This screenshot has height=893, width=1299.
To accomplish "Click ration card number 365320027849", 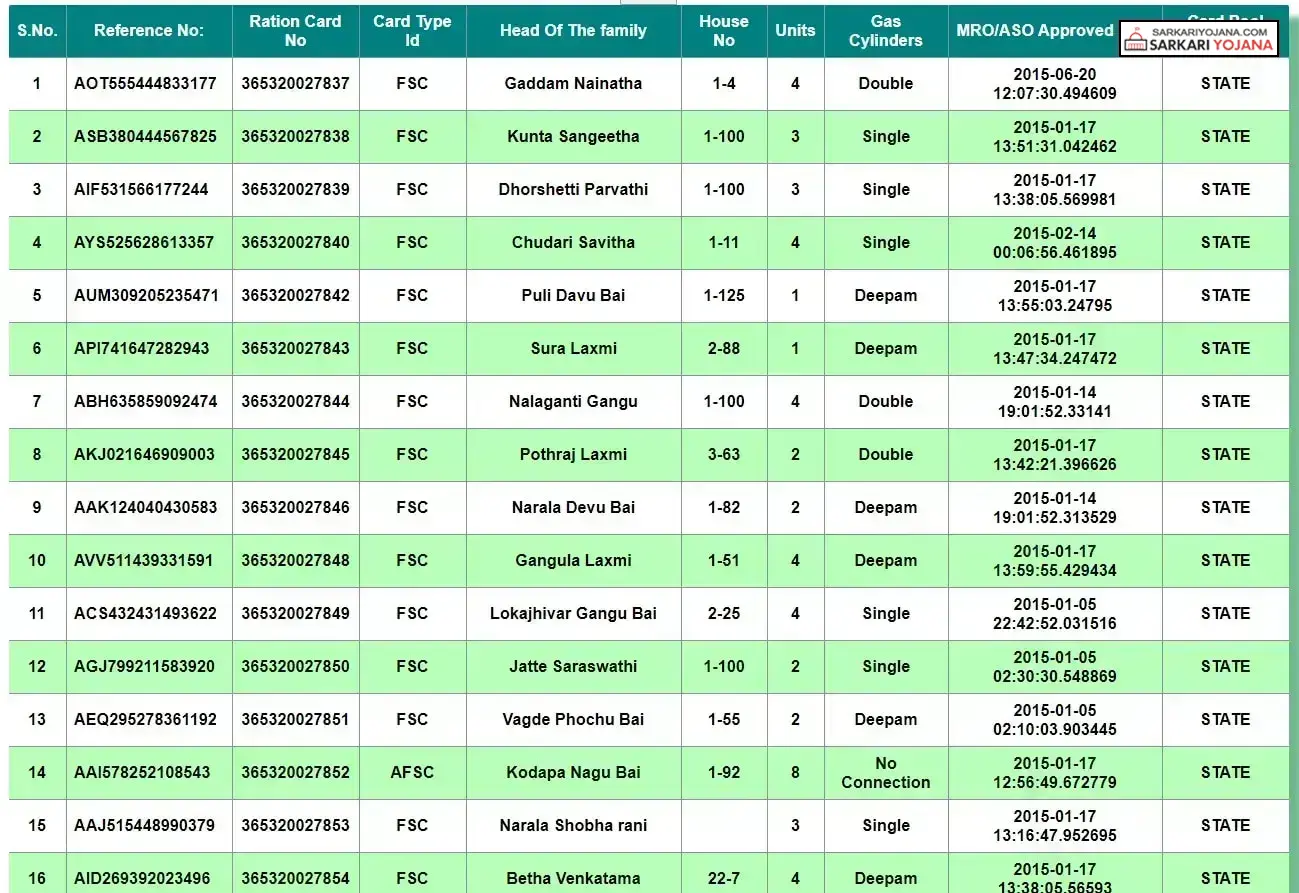I will 295,614.
